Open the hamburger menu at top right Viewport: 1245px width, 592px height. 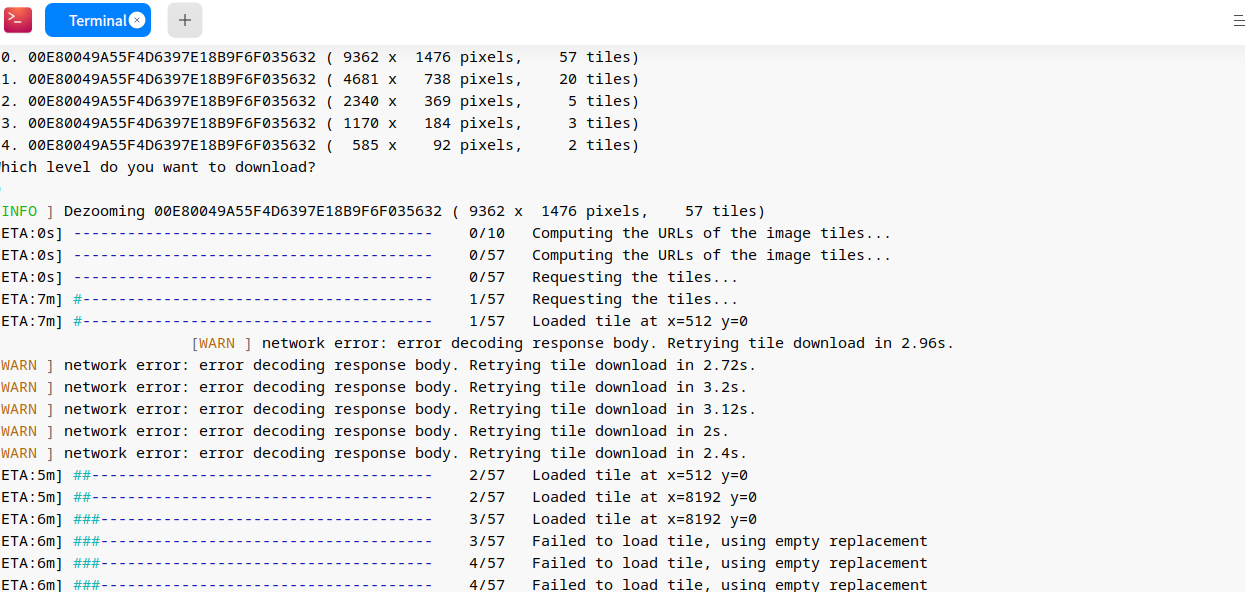tap(1238, 20)
